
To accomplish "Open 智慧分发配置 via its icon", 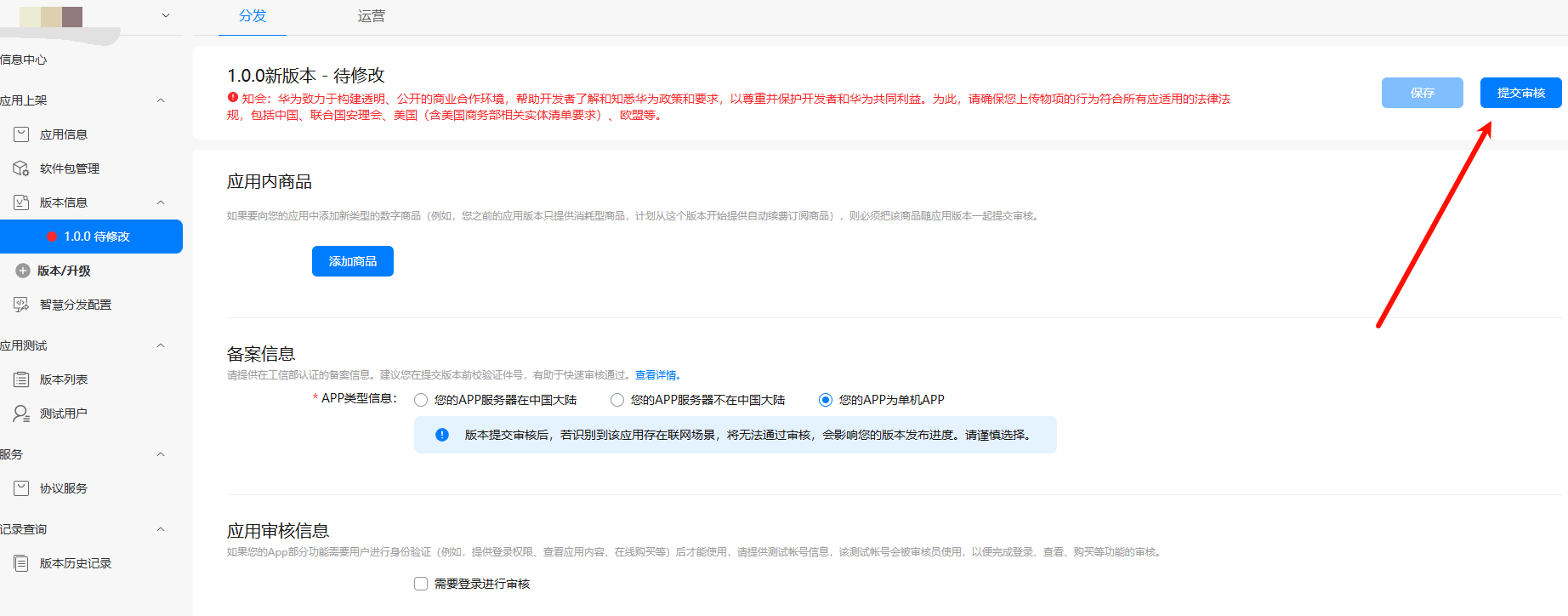I will pyautogui.click(x=21, y=305).
